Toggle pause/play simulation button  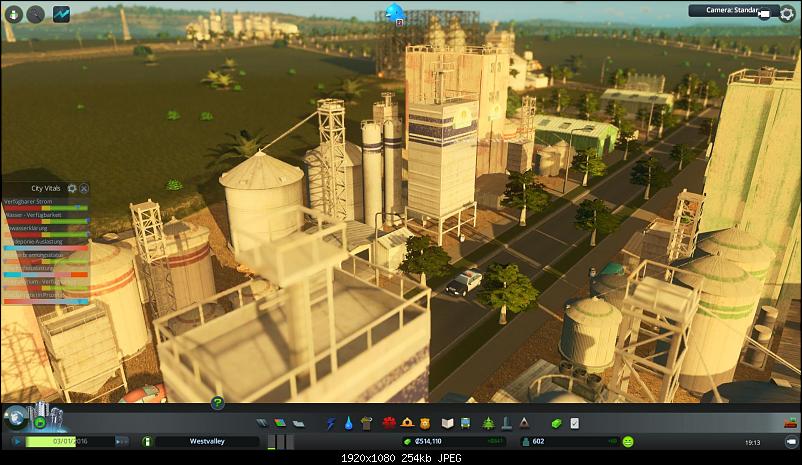[17, 441]
